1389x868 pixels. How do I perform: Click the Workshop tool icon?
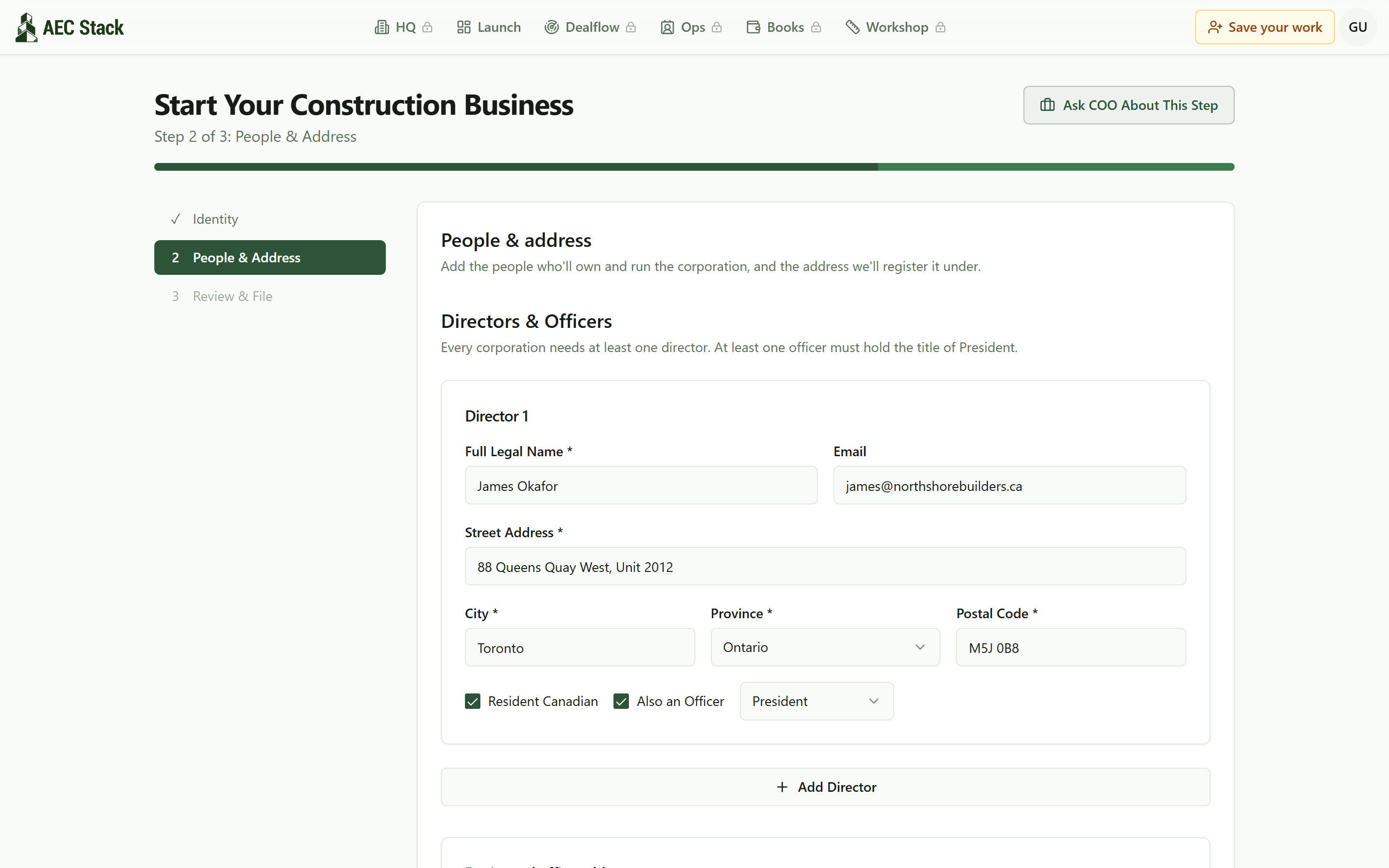click(852, 27)
